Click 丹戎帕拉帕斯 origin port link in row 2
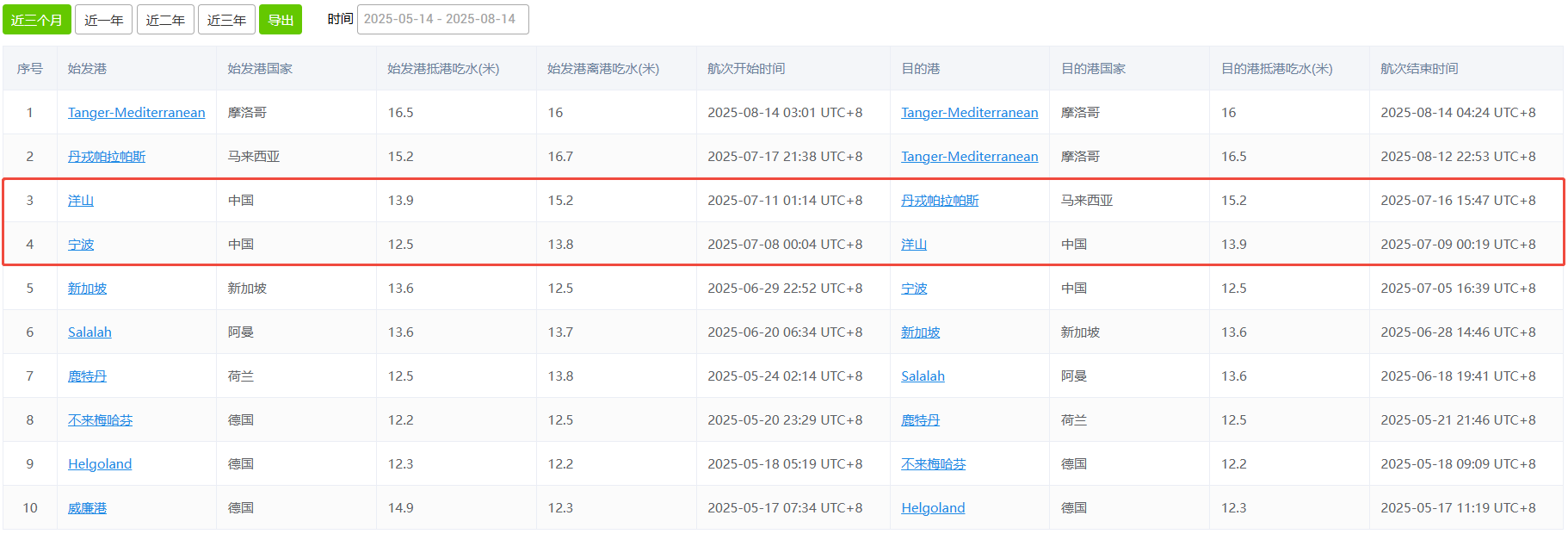The height and width of the screenshot is (534, 1568). pos(107,157)
